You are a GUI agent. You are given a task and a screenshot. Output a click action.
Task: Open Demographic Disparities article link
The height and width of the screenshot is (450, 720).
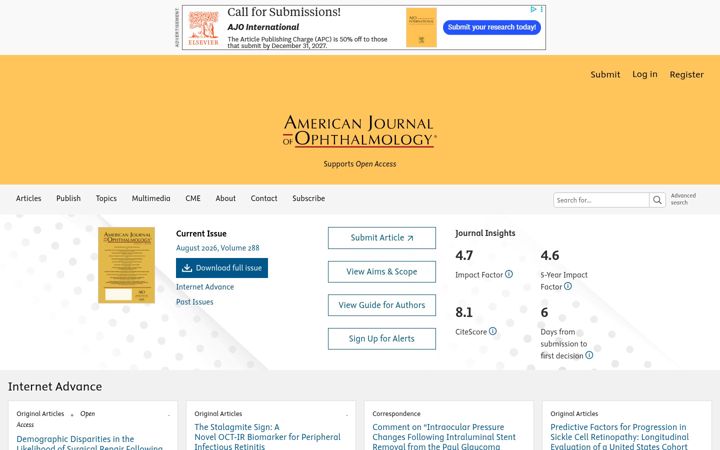pos(90,444)
